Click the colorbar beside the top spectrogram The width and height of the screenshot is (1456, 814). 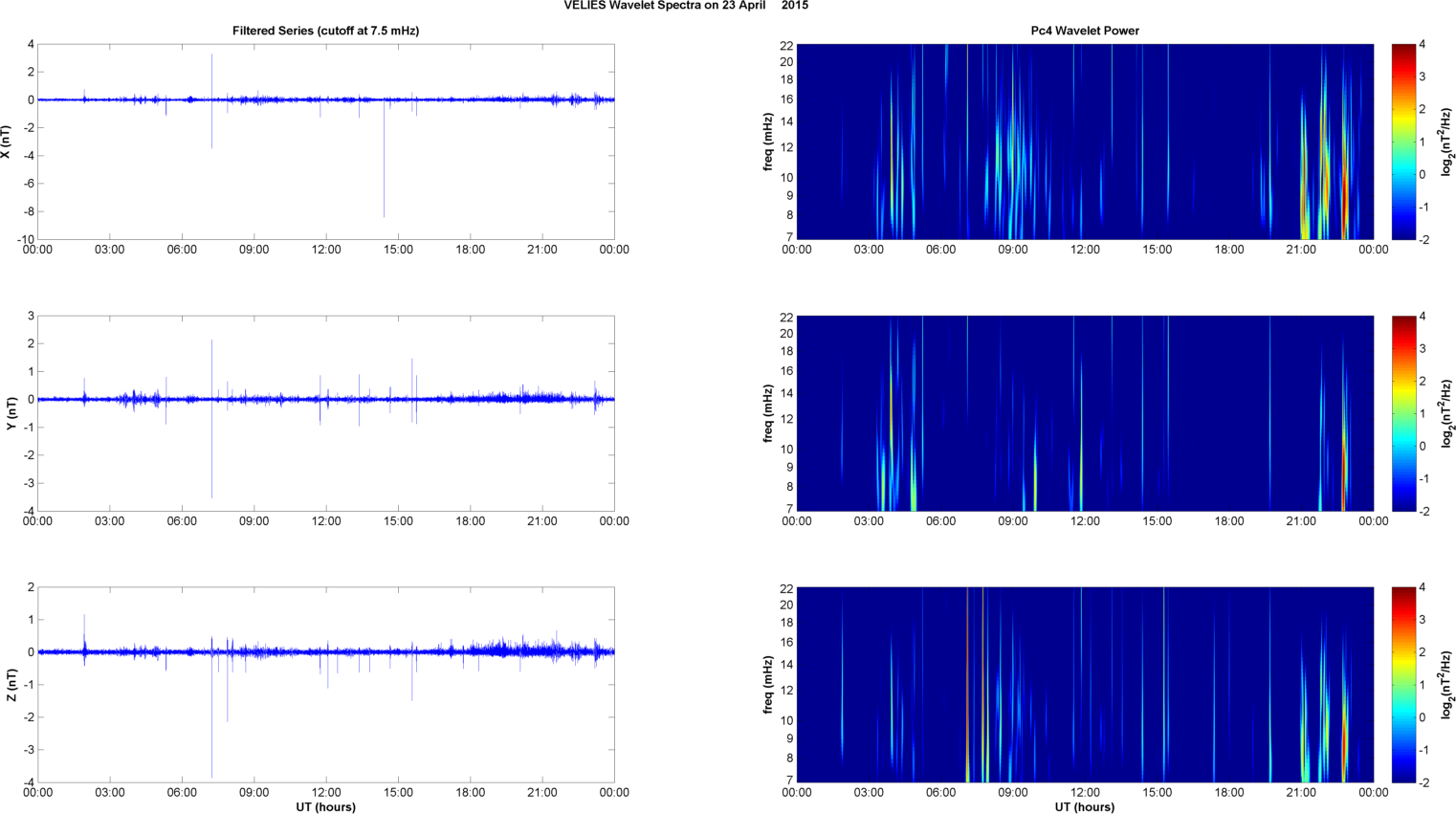point(1402,142)
